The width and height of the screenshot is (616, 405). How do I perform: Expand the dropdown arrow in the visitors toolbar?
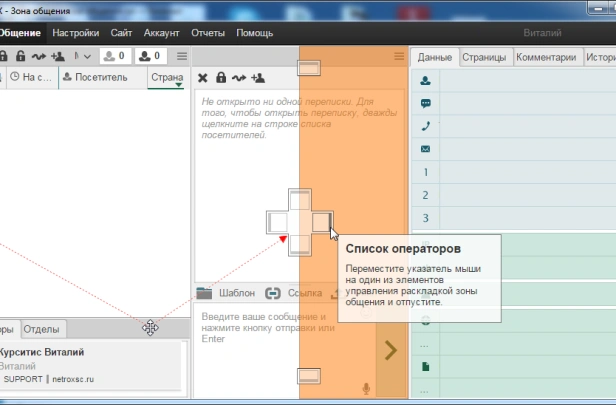point(87,57)
